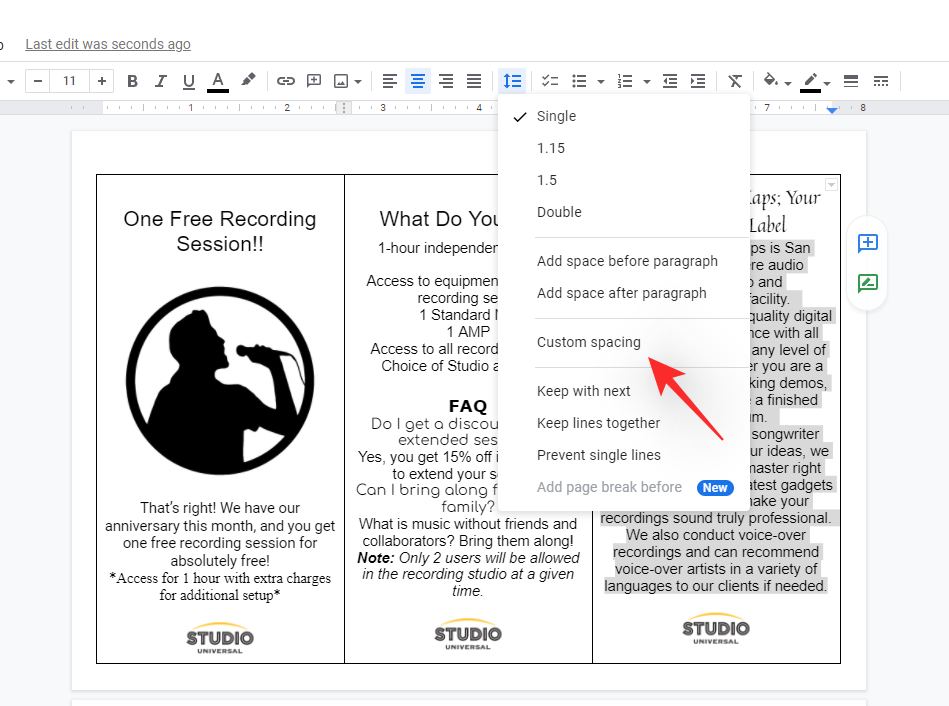Clear formatting of selected text
This screenshot has width=949, height=706.
point(735,81)
